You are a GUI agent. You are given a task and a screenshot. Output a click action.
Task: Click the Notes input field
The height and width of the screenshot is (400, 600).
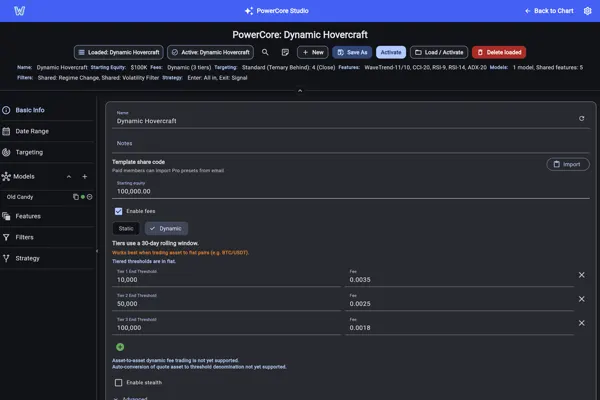[x=351, y=143]
